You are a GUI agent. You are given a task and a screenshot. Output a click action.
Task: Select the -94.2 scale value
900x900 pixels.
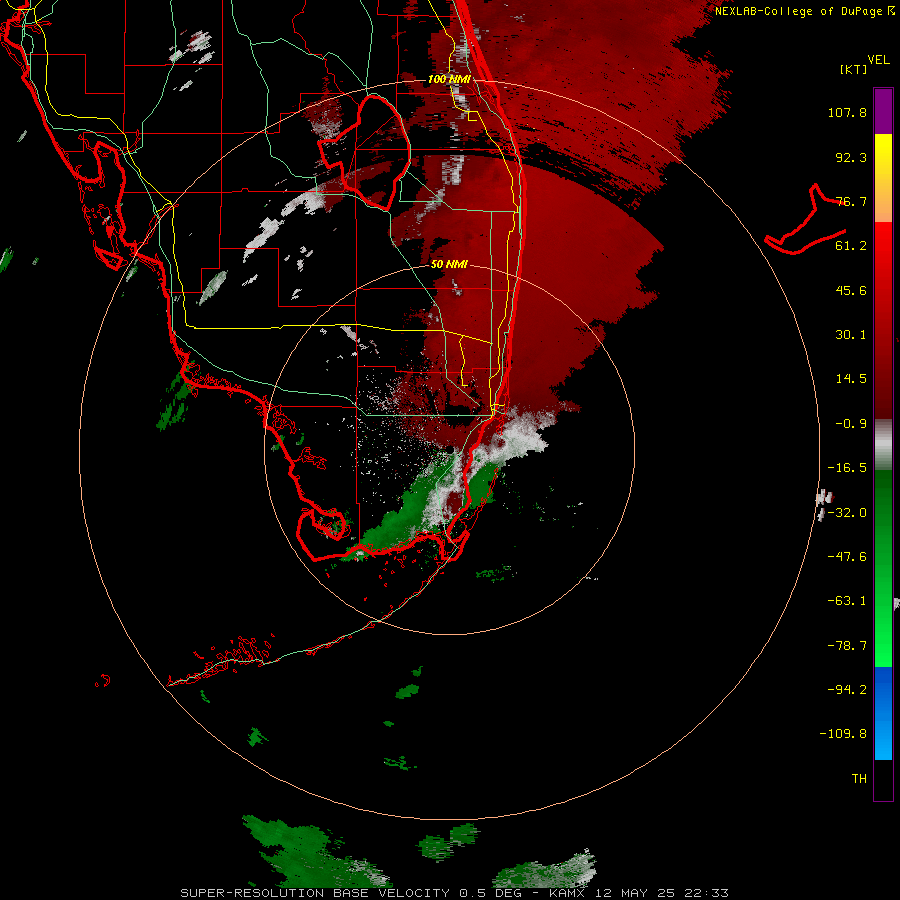[x=847, y=690]
